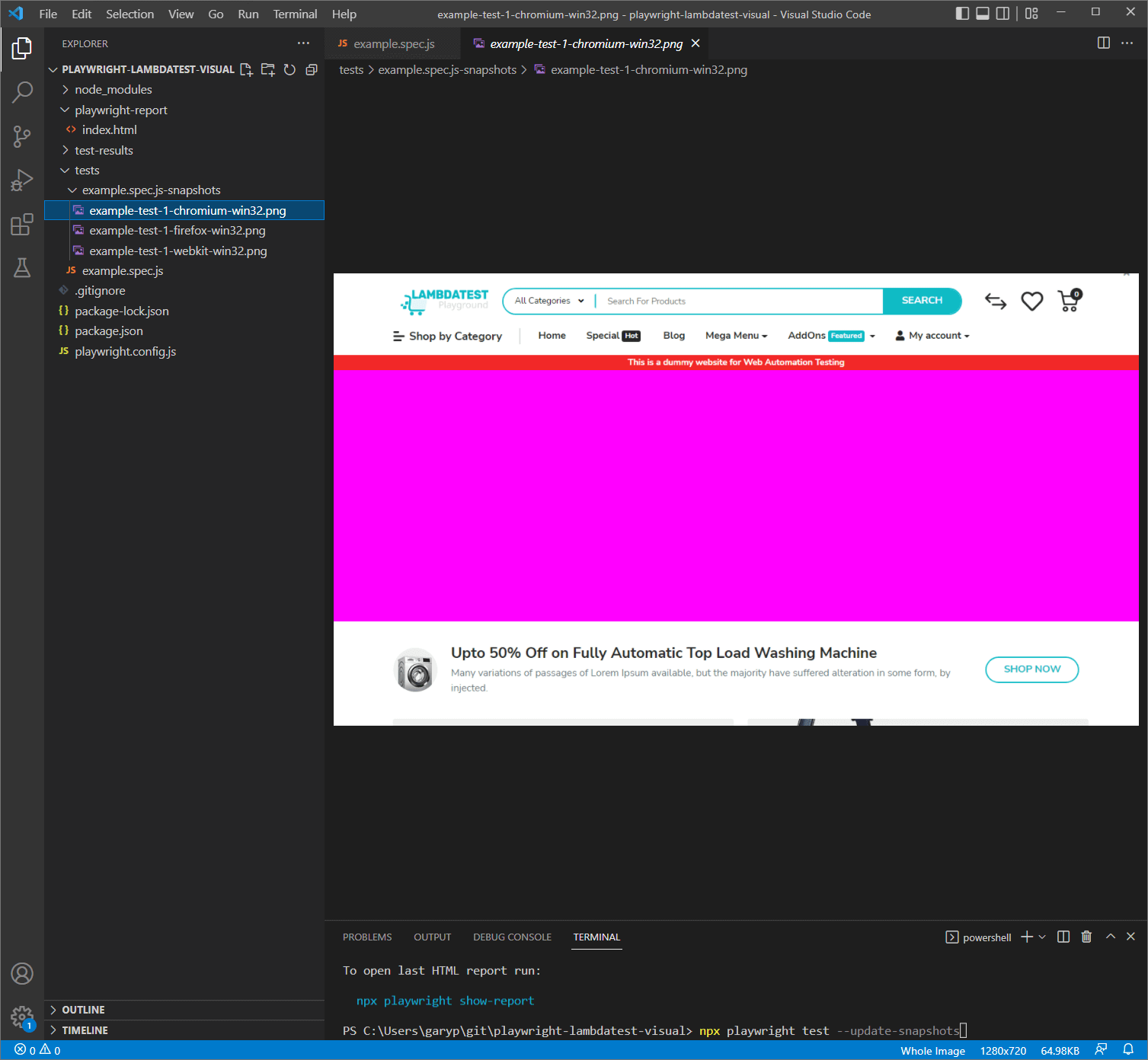This screenshot has width=1148, height=1060.
Task: Click tests in the breadcrumb bar
Action: pos(351,69)
